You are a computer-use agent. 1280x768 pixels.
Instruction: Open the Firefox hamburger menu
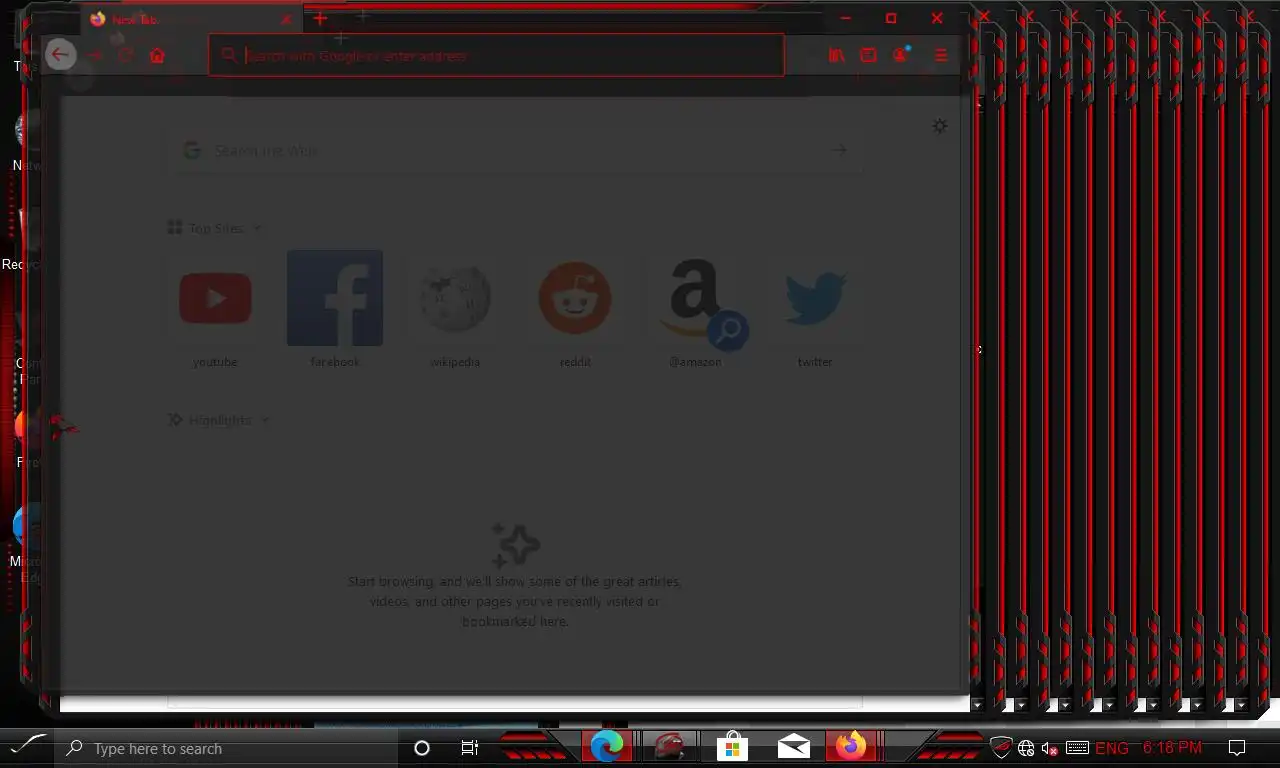tap(941, 56)
